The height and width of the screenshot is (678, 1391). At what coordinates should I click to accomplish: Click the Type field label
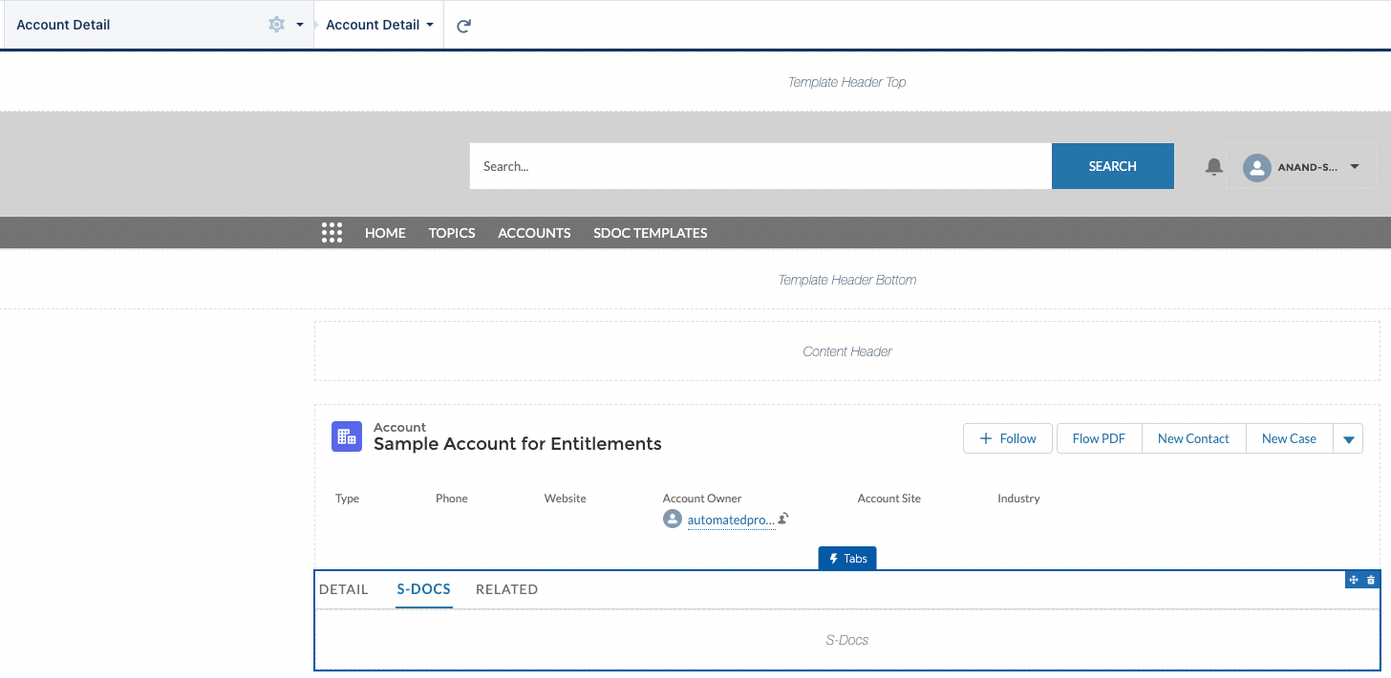[347, 498]
